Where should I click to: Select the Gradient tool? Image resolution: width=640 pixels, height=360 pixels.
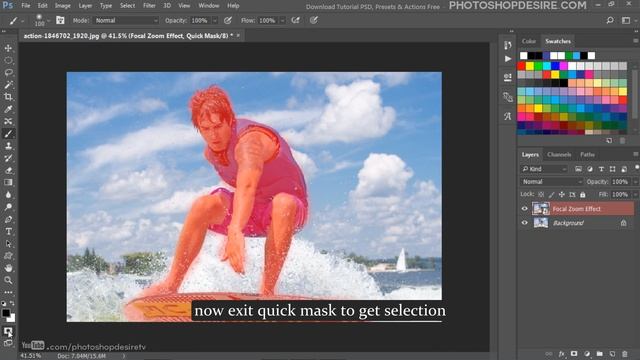tap(8, 182)
